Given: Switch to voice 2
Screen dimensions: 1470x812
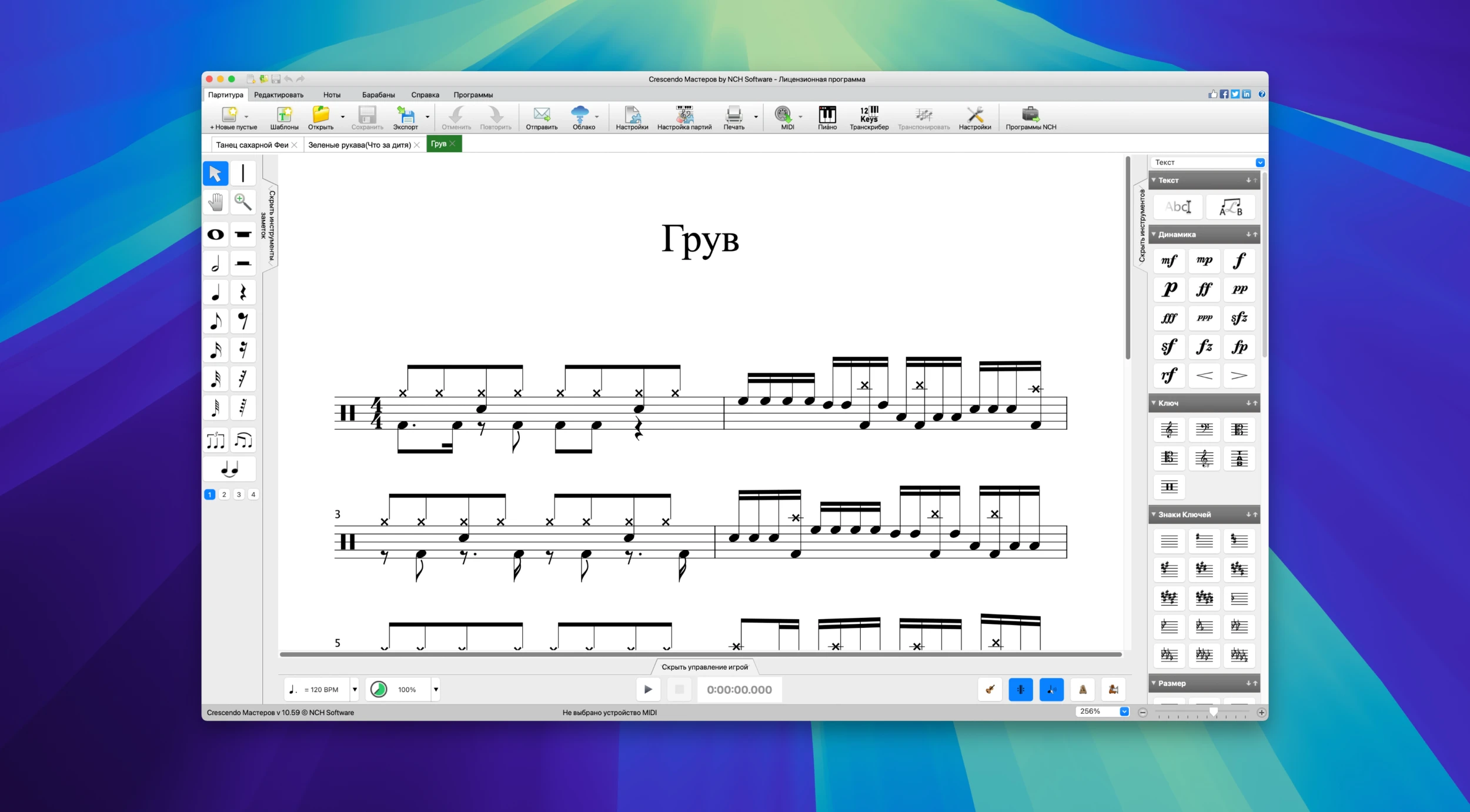Looking at the screenshot, I should [224, 494].
